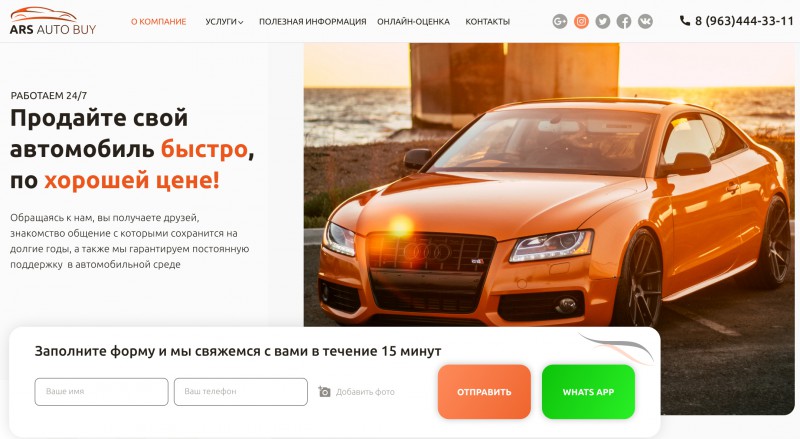Focus the Ваш телефон input field
Viewport: 800px width, 439px height.
point(241,392)
